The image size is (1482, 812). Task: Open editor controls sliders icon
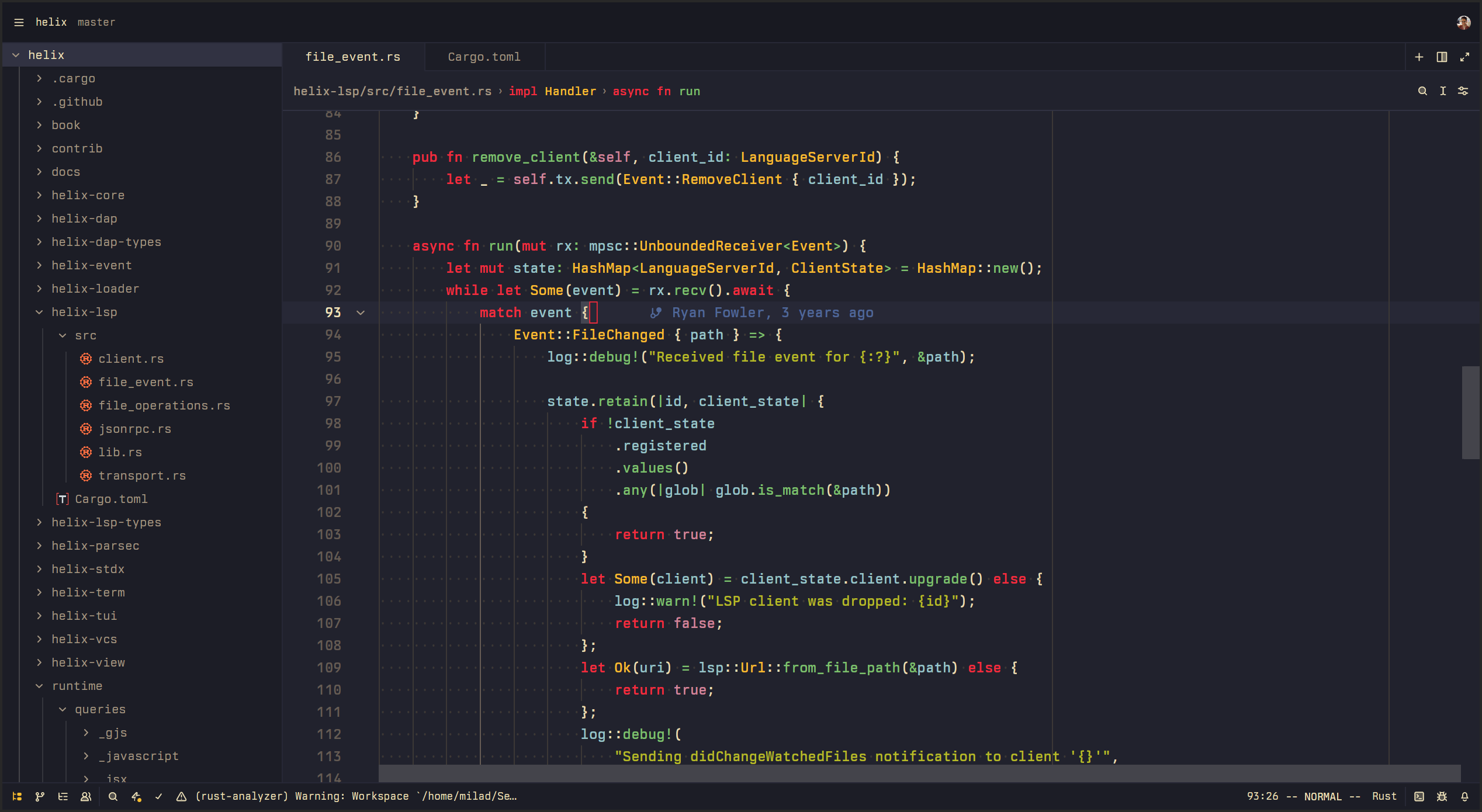click(x=1463, y=91)
